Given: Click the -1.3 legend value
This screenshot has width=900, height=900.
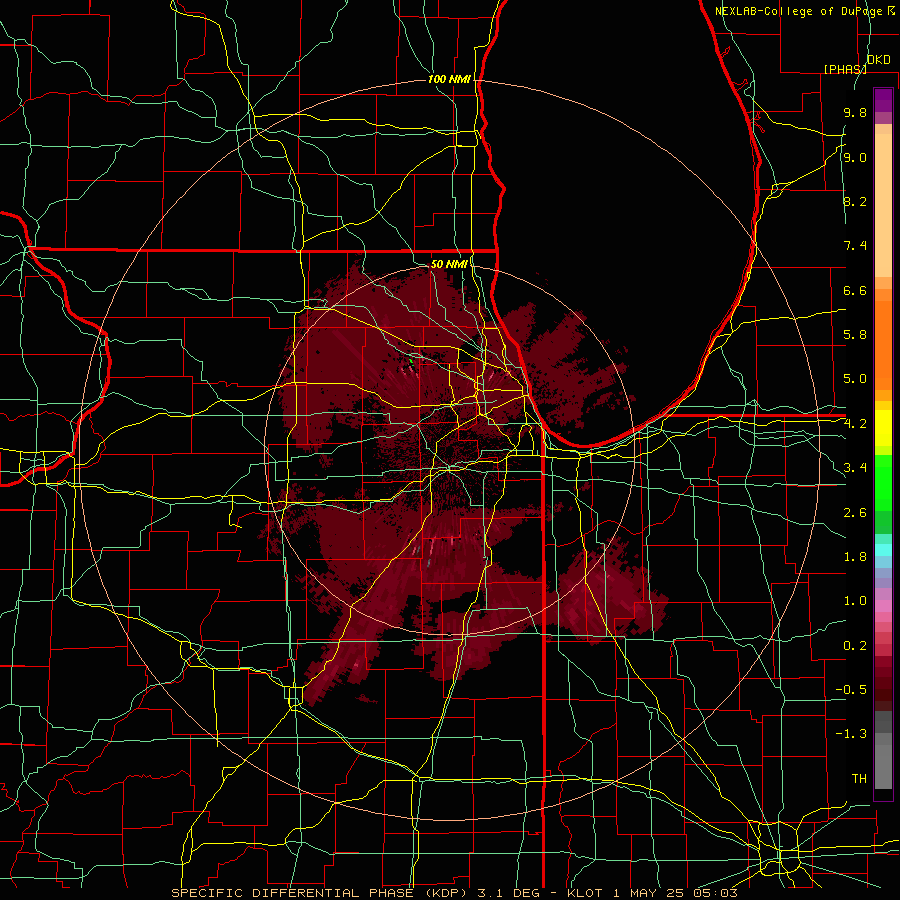Looking at the screenshot, I should [x=851, y=734].
